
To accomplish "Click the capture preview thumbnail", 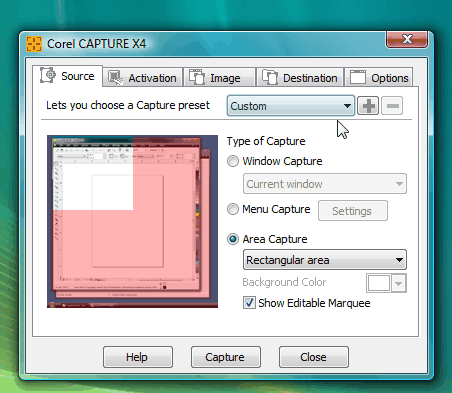I will click(132, 221).
